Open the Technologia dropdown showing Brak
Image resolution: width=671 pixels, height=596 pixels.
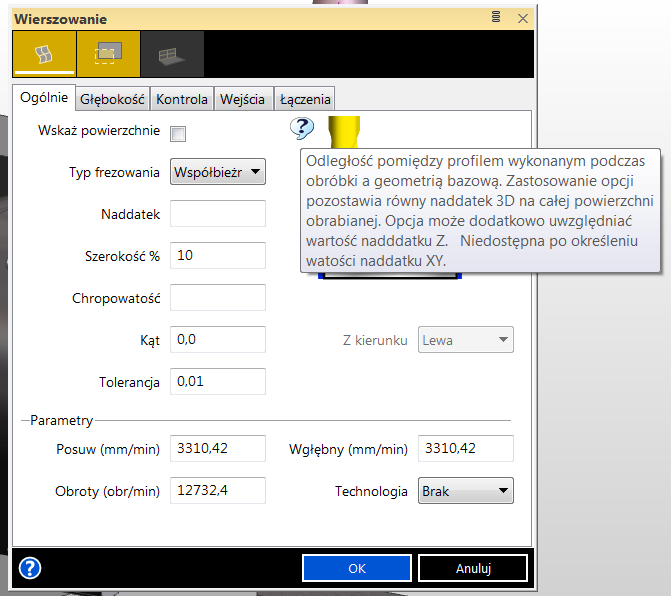click(466, 490)
